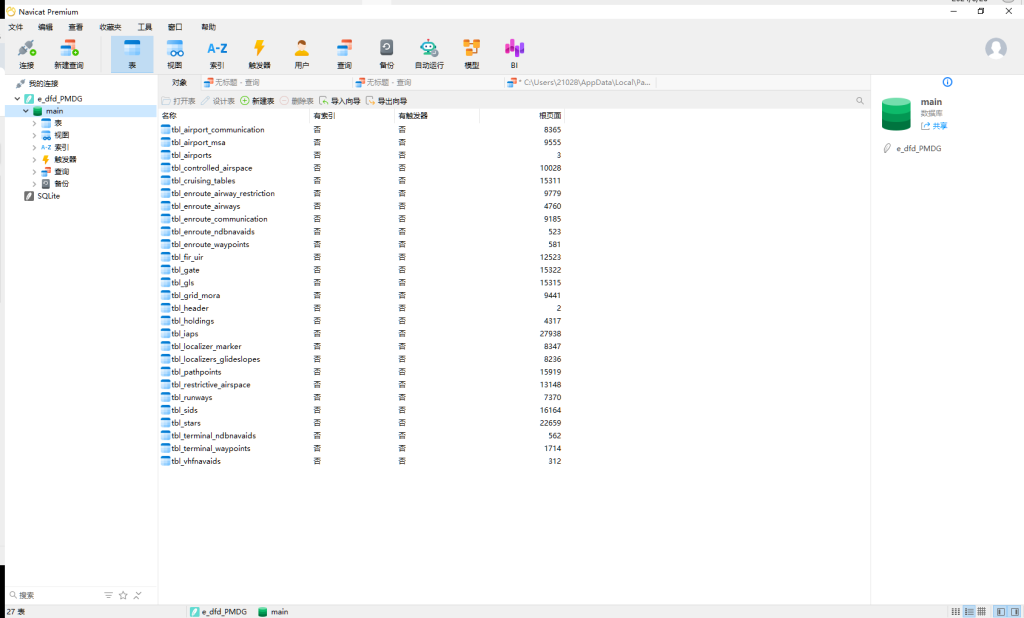Collapse the e_dfd_PMDG connection tree node
The width and height of the screenshot is (1024, 618).
(18, 99)
